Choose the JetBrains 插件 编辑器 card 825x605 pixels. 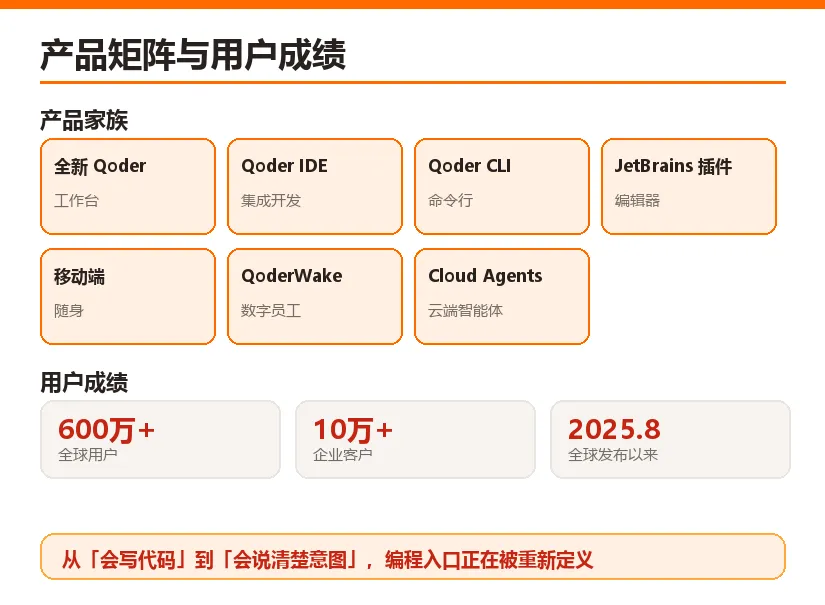689,186
